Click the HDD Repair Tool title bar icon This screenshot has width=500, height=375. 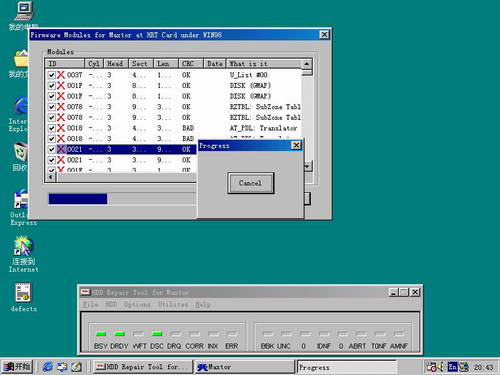point(85,292)
